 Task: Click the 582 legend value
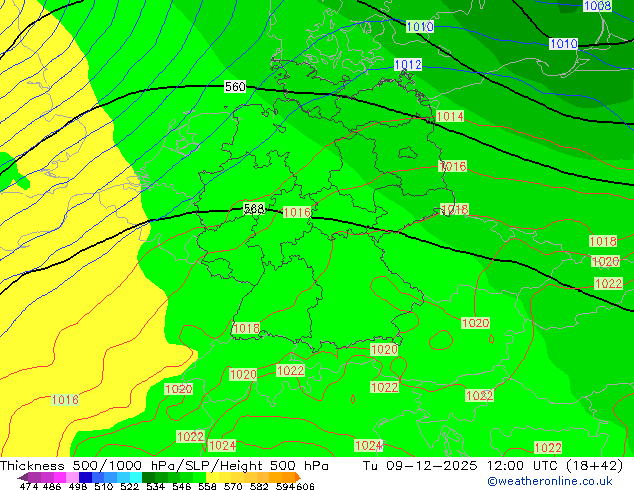click(259, 486)
